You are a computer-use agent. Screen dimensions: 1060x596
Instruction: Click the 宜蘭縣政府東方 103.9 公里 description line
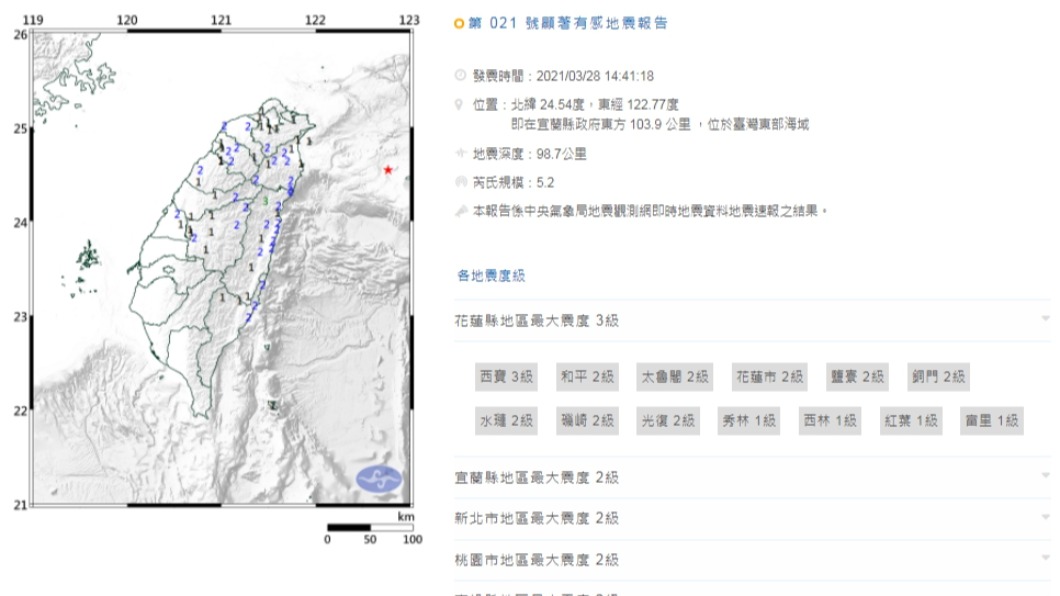tap(660, 124)
